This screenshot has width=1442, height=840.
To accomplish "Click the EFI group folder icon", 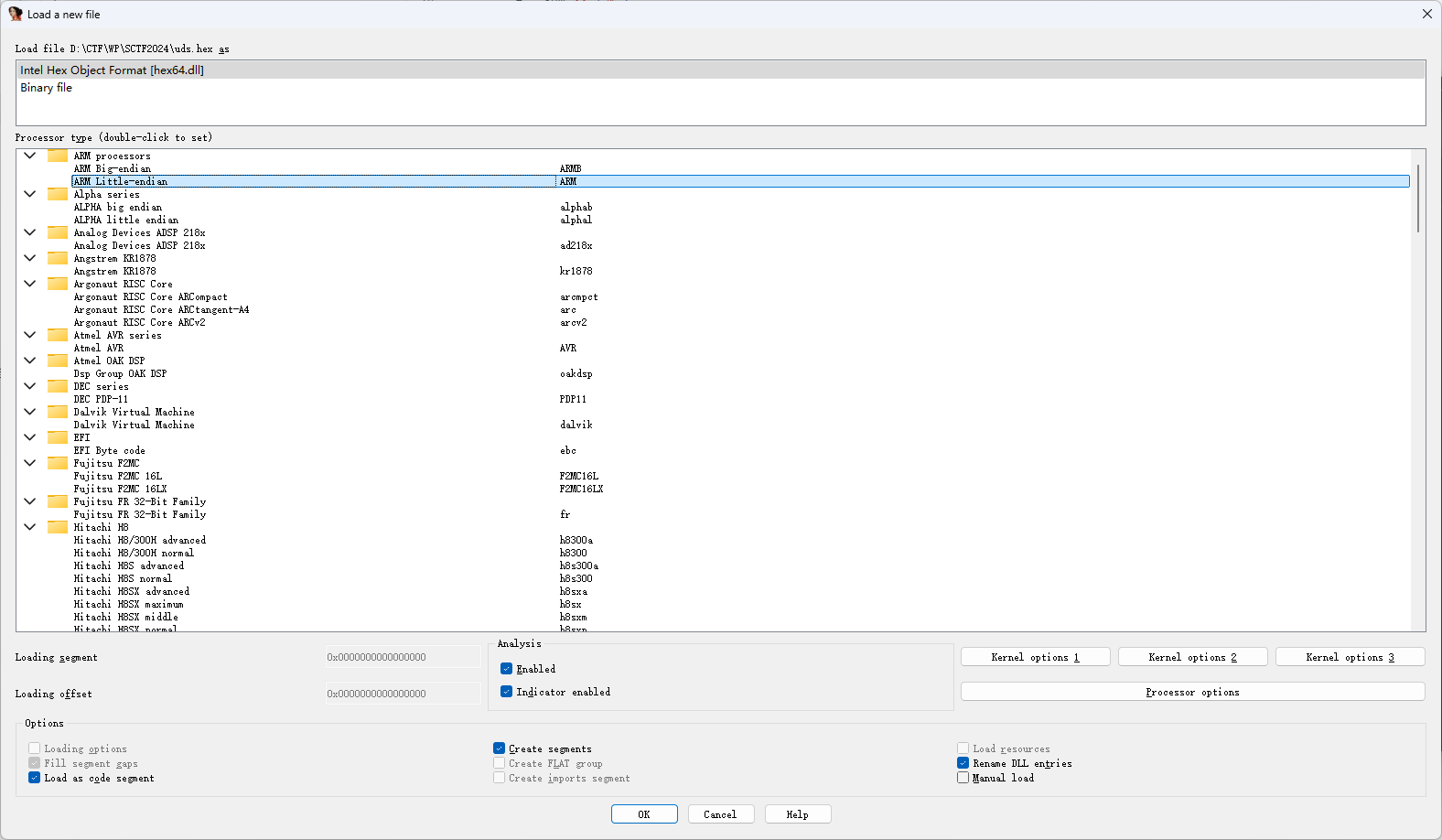I will pyautogui.click(x=58, y=437).
